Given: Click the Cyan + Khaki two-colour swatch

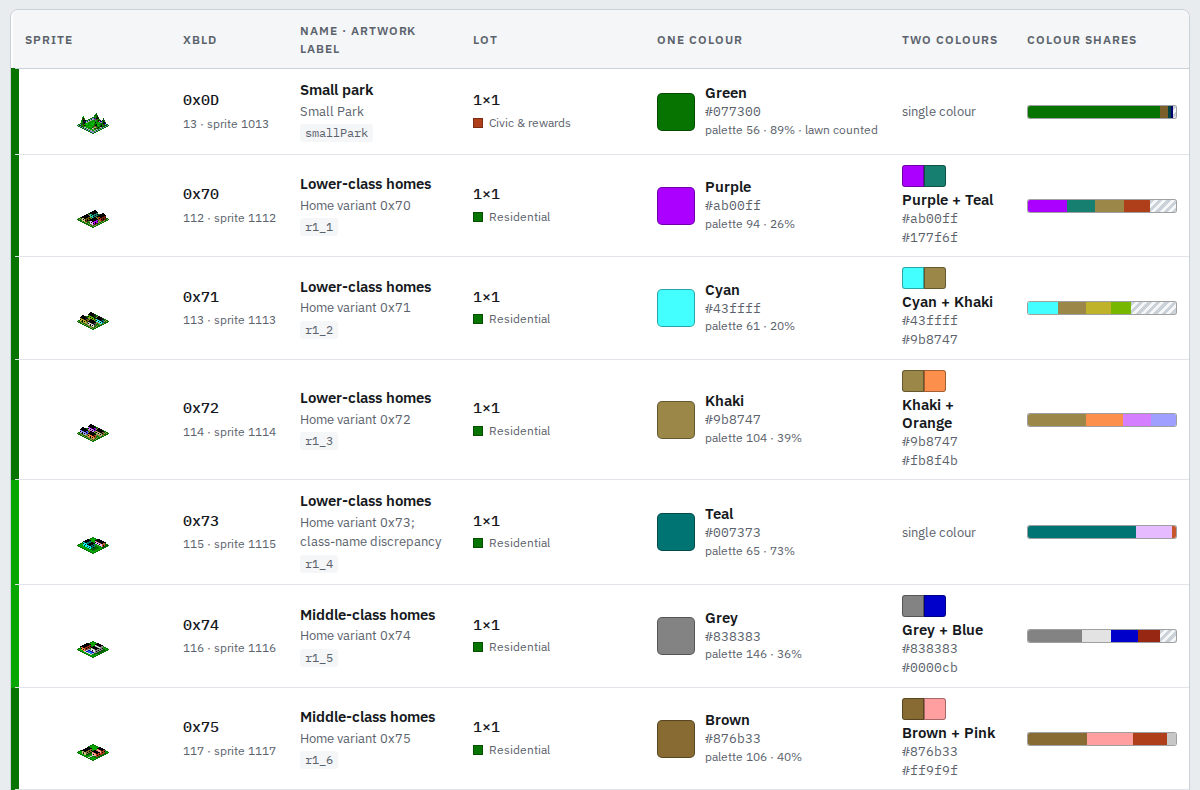Looking at the screenshot, I should (924, 278).
